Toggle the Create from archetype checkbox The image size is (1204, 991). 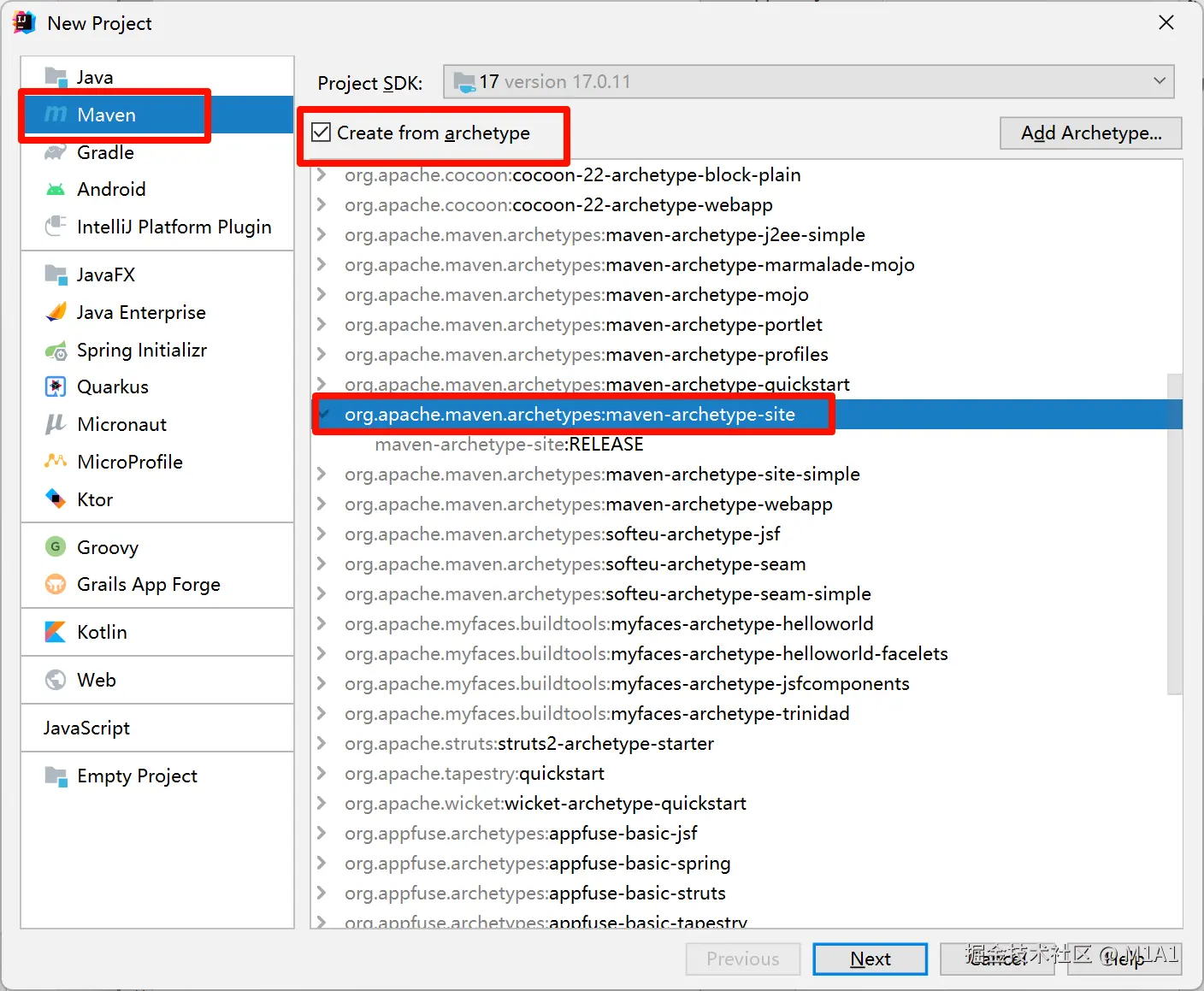coord(321,133)
